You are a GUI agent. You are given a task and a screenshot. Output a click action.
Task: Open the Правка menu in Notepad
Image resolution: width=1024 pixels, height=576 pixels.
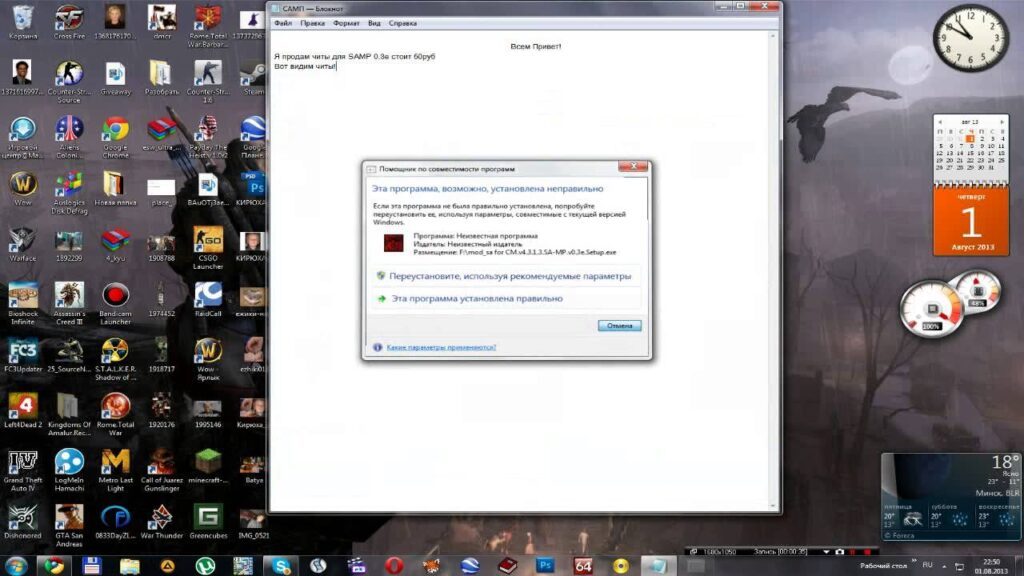pyautogui.click(x=312, y=24)
